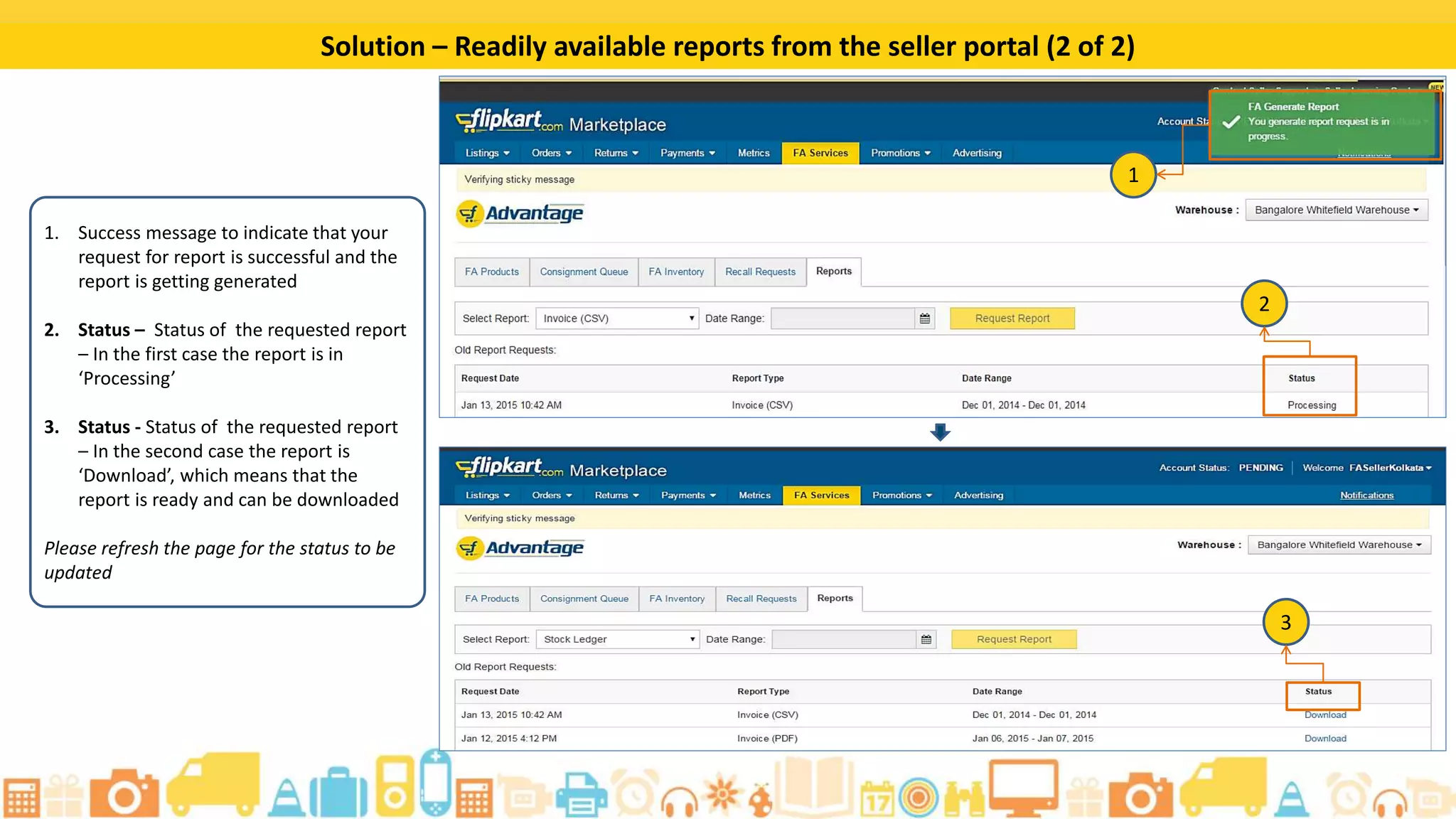Open Payments menu in lower navigation bar
Viewport: 1456px width, 819px height.
pos(687,495)
